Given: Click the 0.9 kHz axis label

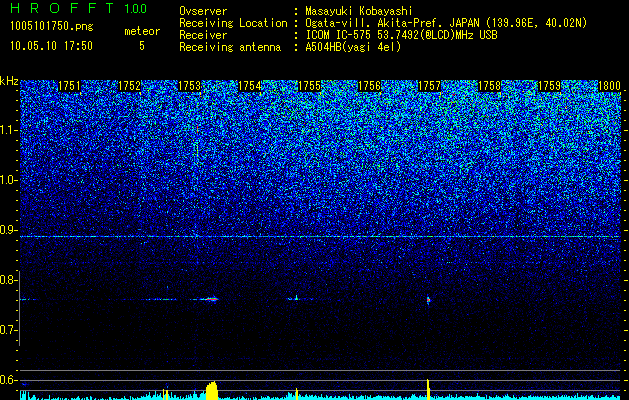Looking at the screenshot, I should [x=7, y=230].
